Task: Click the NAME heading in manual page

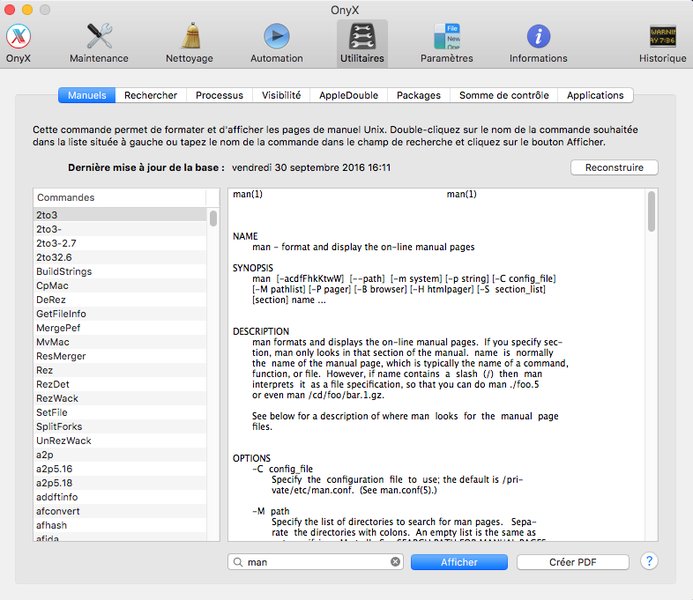Action: pos(245,236)
